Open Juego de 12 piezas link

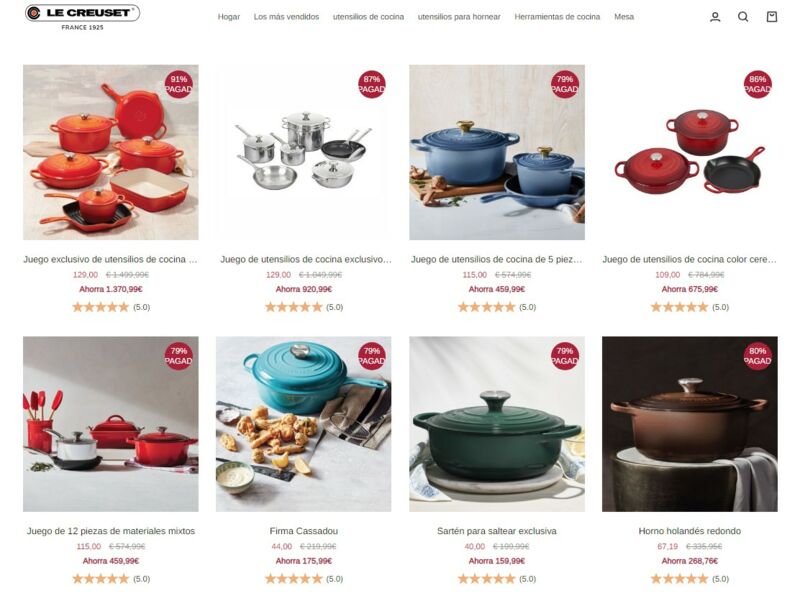[111, 531]
